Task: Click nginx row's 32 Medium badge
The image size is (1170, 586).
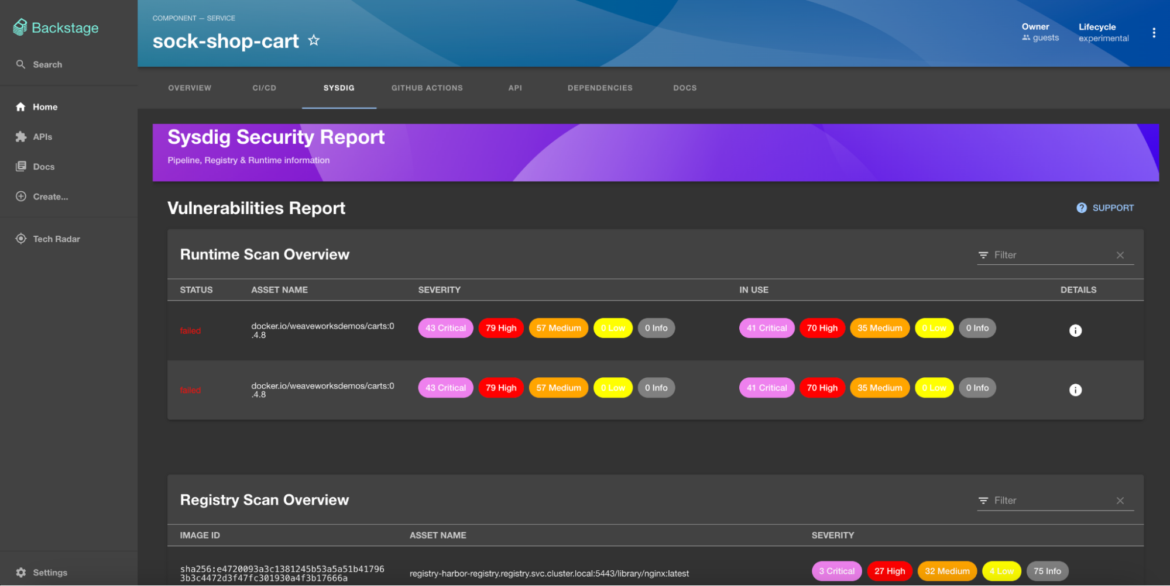Action: (x=947, y=571)
